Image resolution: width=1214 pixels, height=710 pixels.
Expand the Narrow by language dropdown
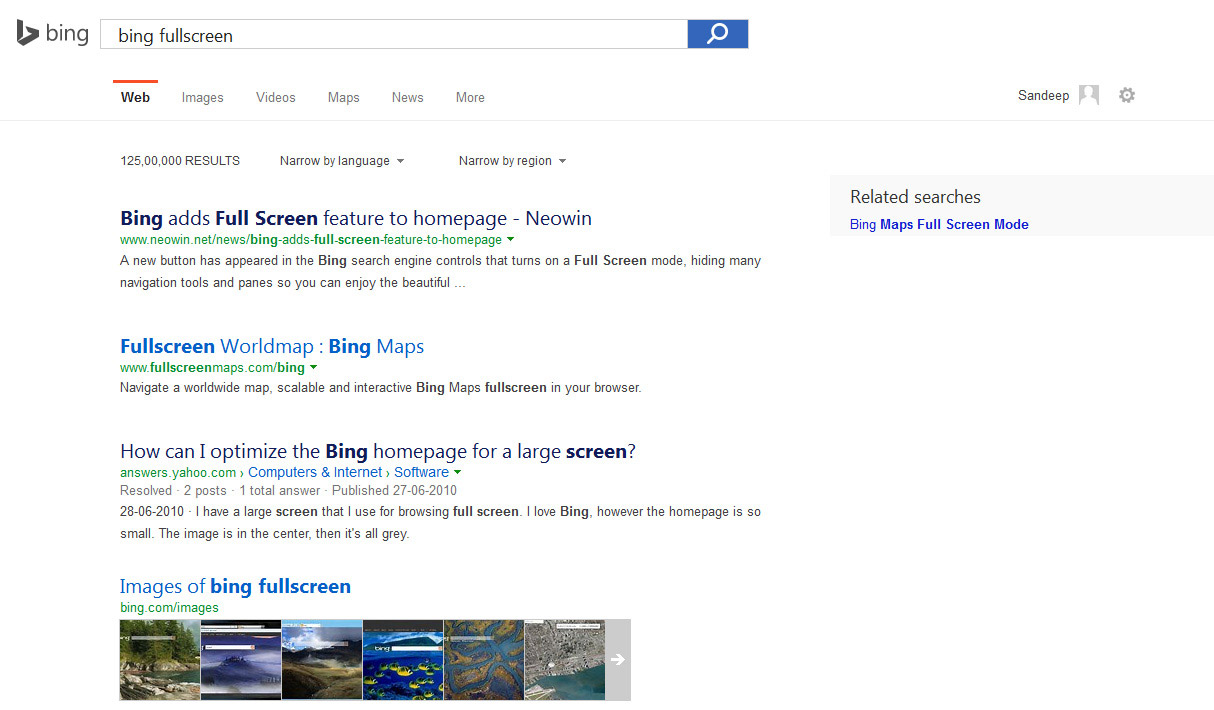(342, 161)
